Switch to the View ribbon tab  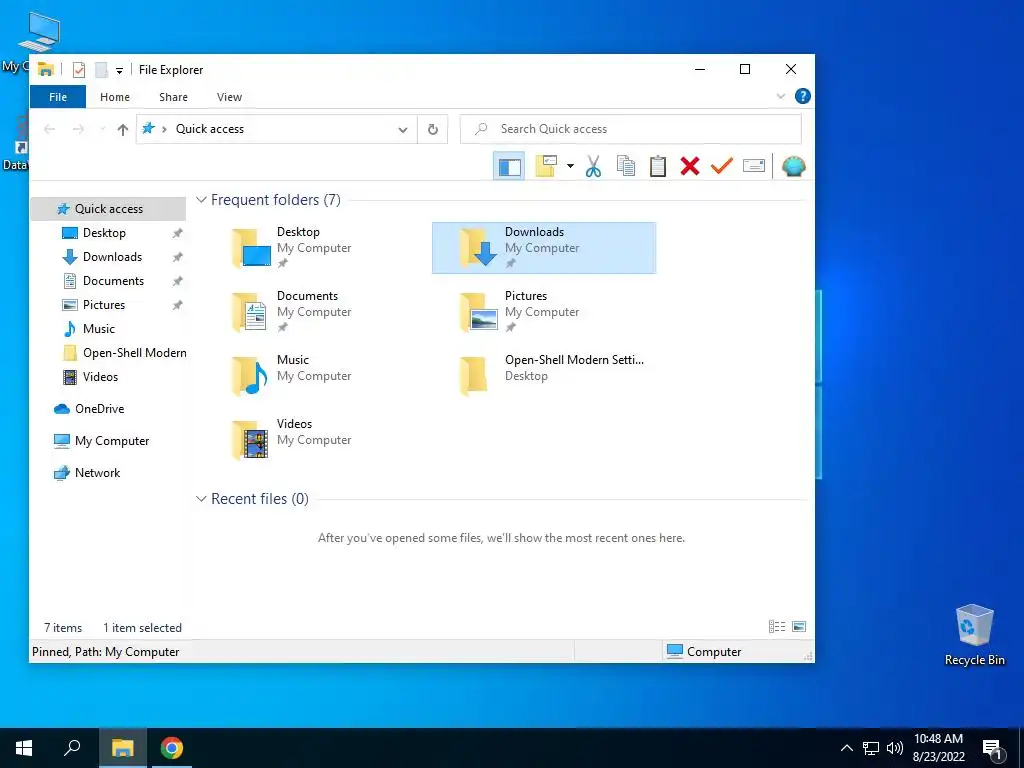point(229,97)
